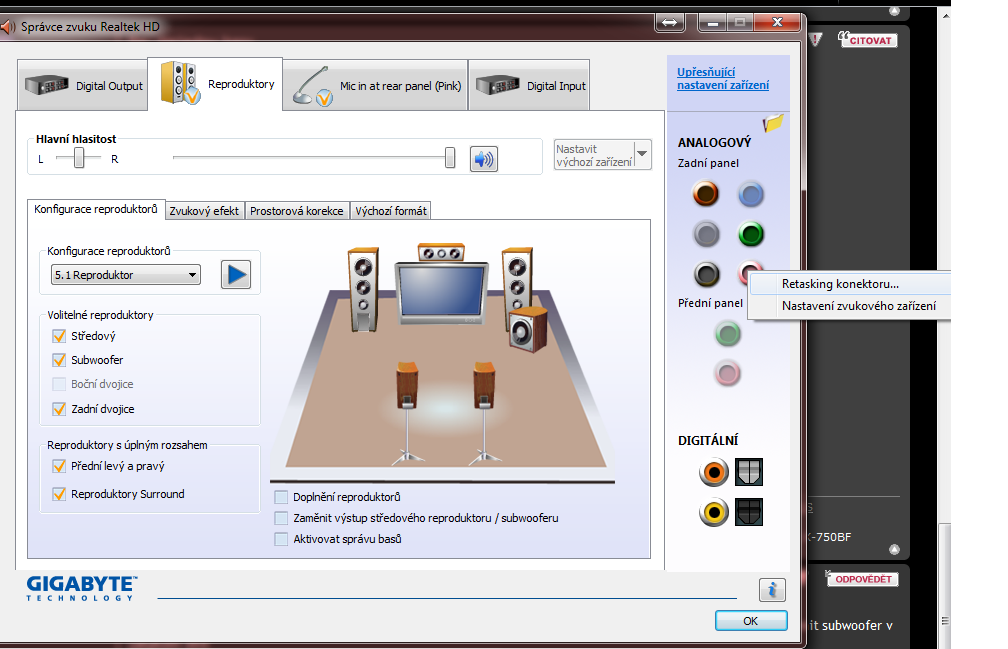
Task: Click CITOVAT button in background window
Action: pos(867,40)
